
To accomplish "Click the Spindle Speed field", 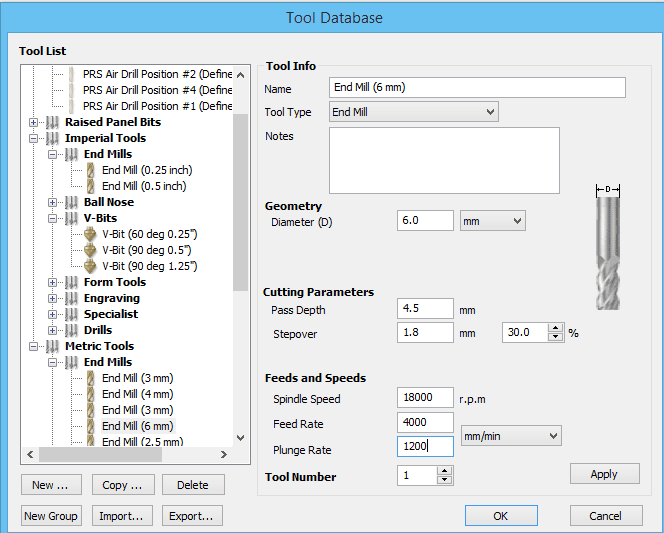I will pos(425,397).
